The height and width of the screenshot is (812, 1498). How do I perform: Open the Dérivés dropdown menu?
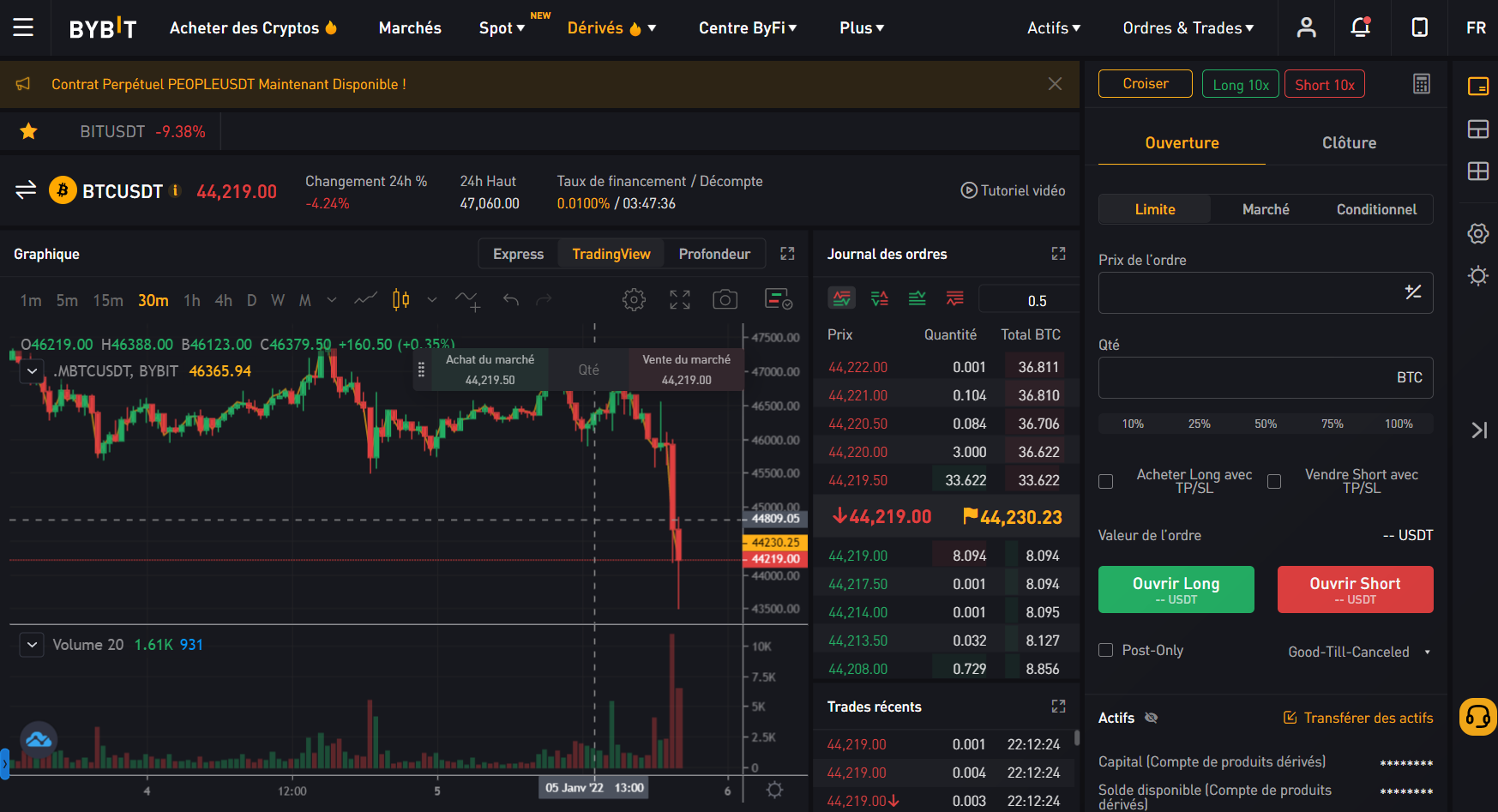point(612,27)
